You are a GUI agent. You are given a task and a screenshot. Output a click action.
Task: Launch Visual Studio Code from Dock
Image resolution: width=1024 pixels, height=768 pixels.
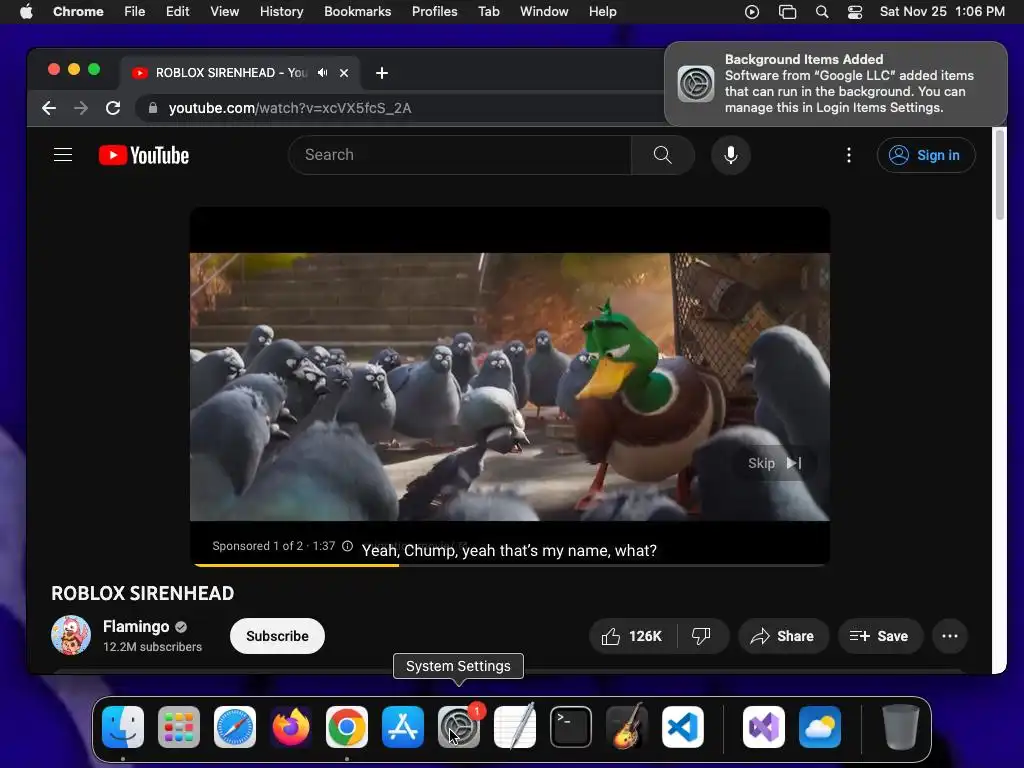pos(682,727)
